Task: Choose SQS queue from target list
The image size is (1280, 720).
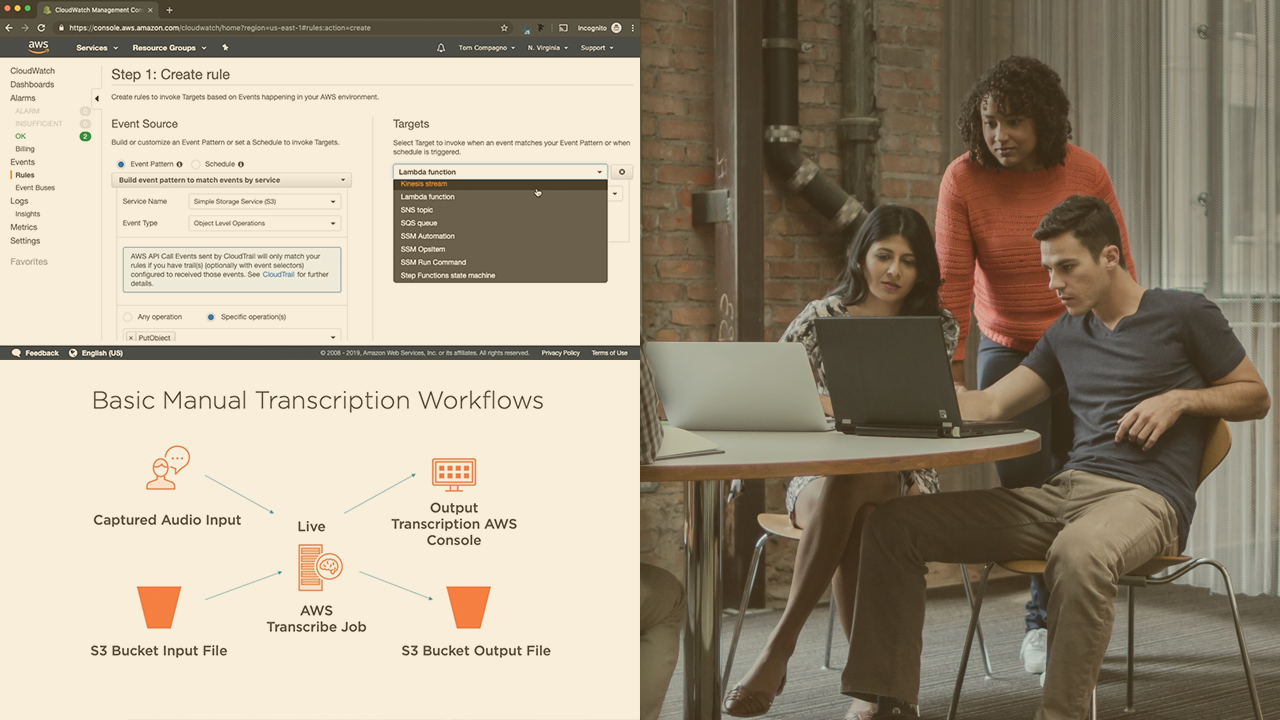Action: coord(500,223)
